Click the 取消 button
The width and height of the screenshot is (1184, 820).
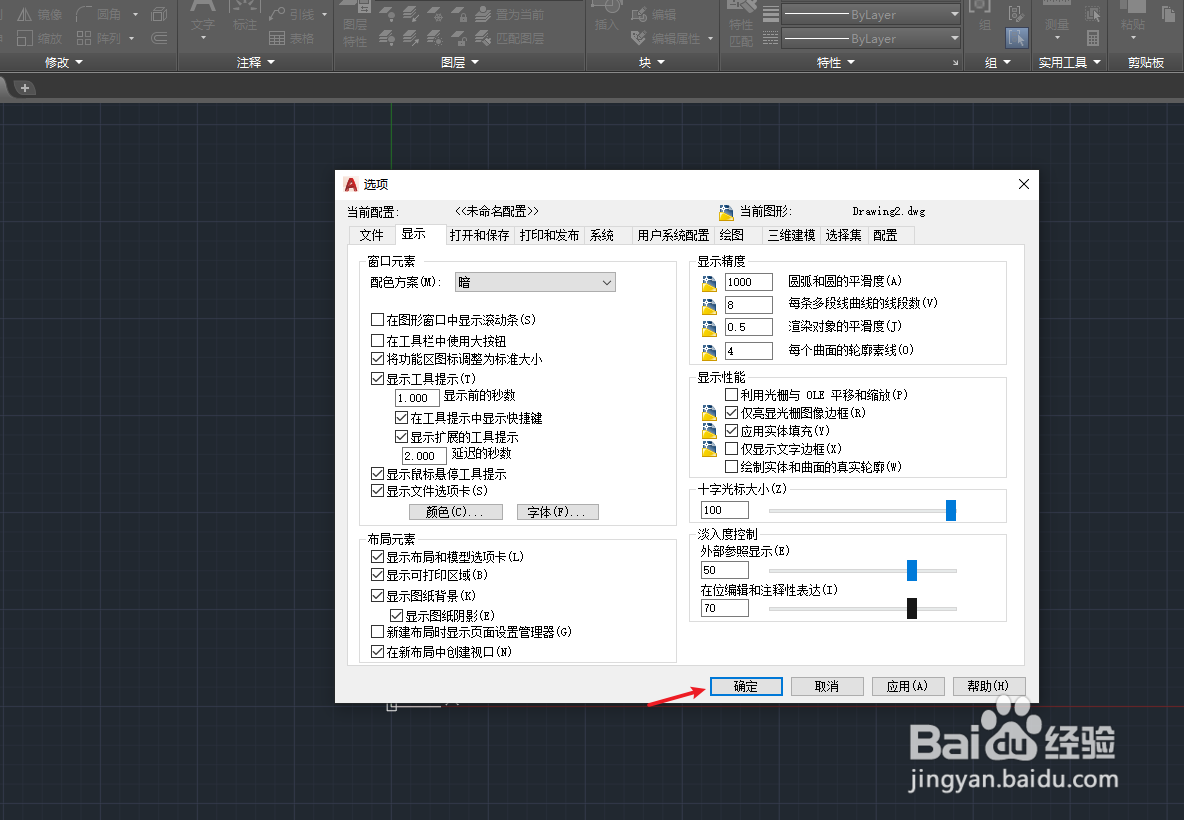pos(827,686)
